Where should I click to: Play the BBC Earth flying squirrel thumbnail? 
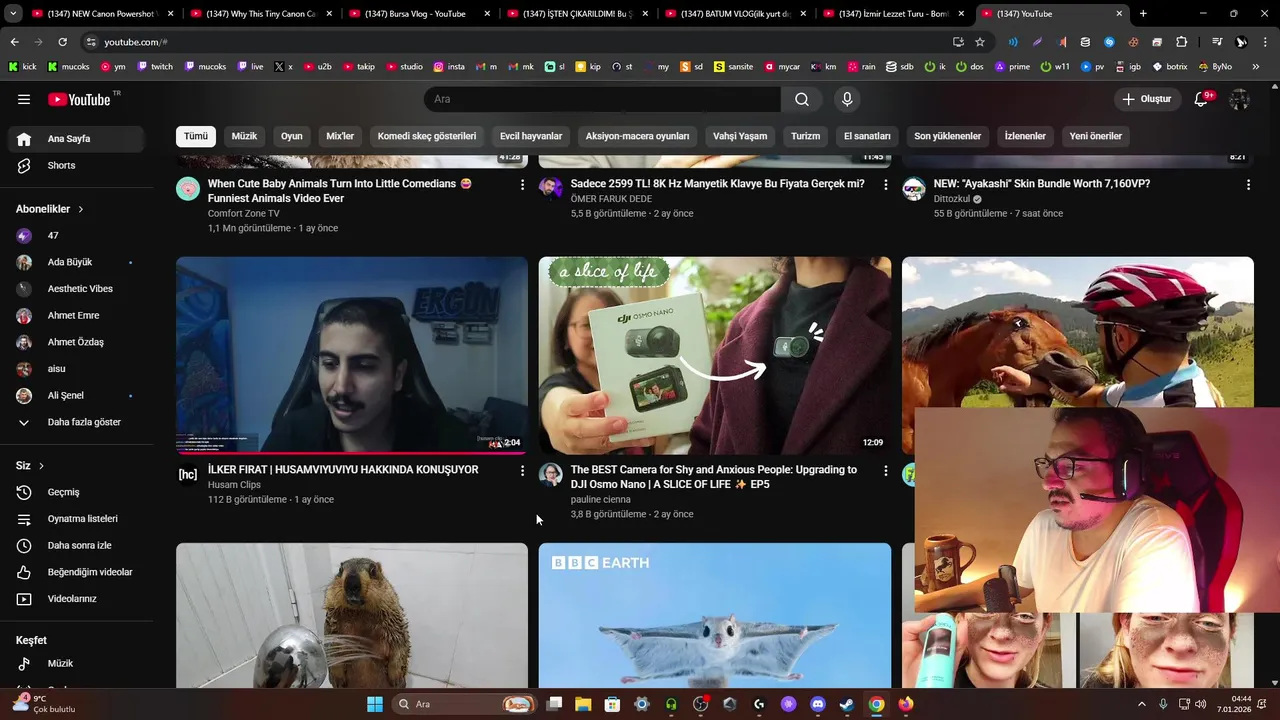click(x=715, y=615)
